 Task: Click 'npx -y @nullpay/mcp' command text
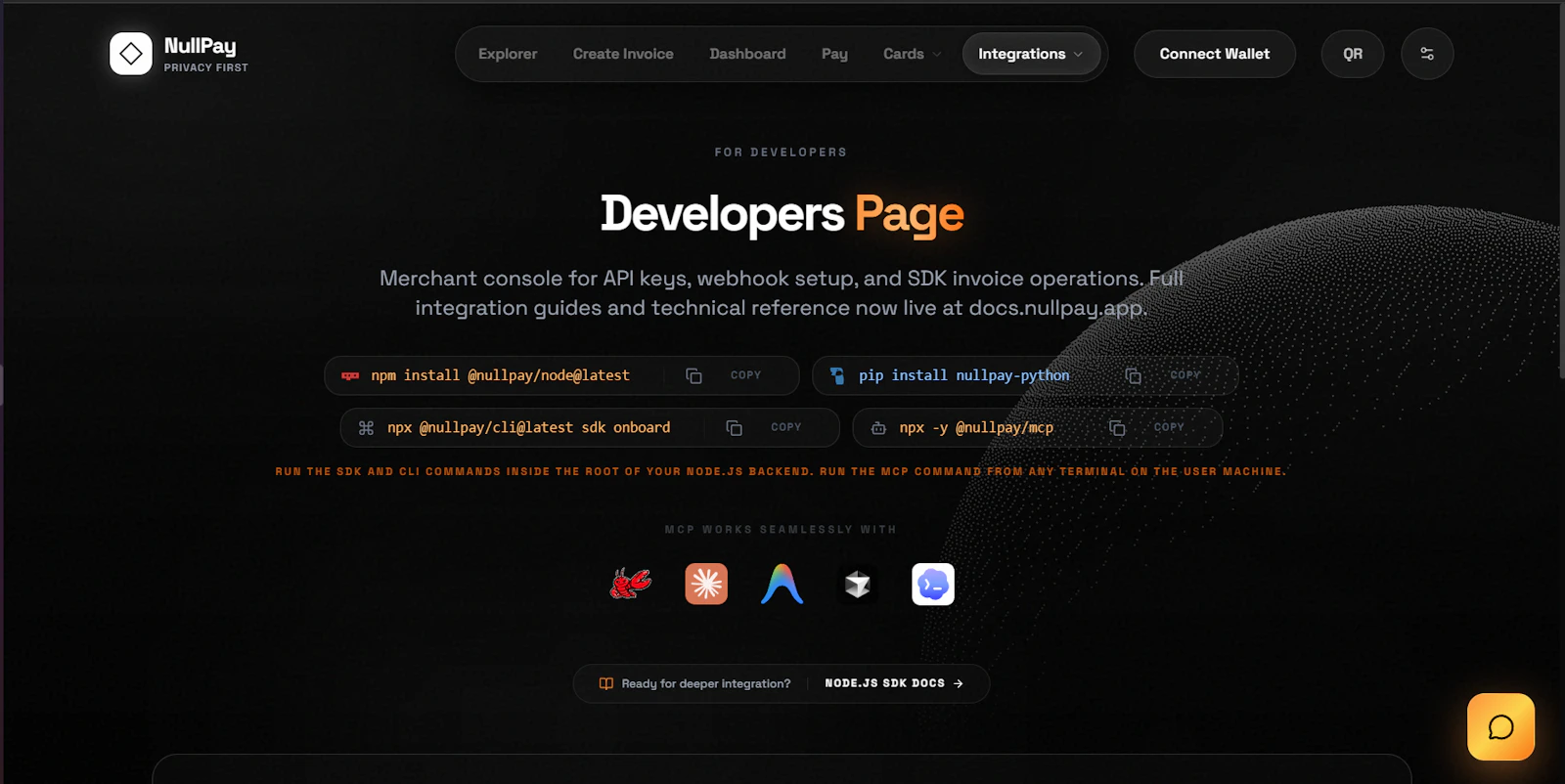click(976, 428)
